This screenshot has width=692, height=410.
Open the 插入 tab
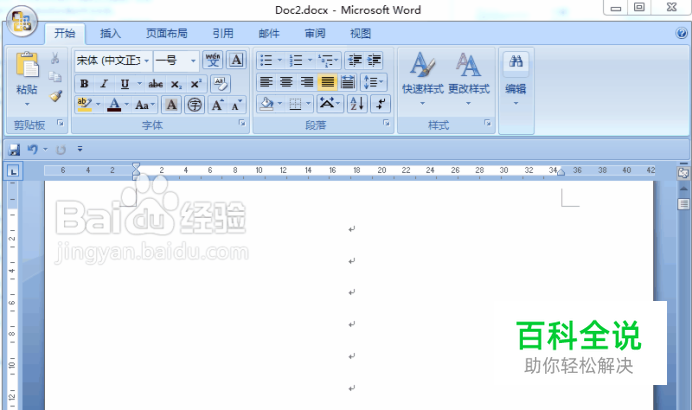tap(110, 34)
